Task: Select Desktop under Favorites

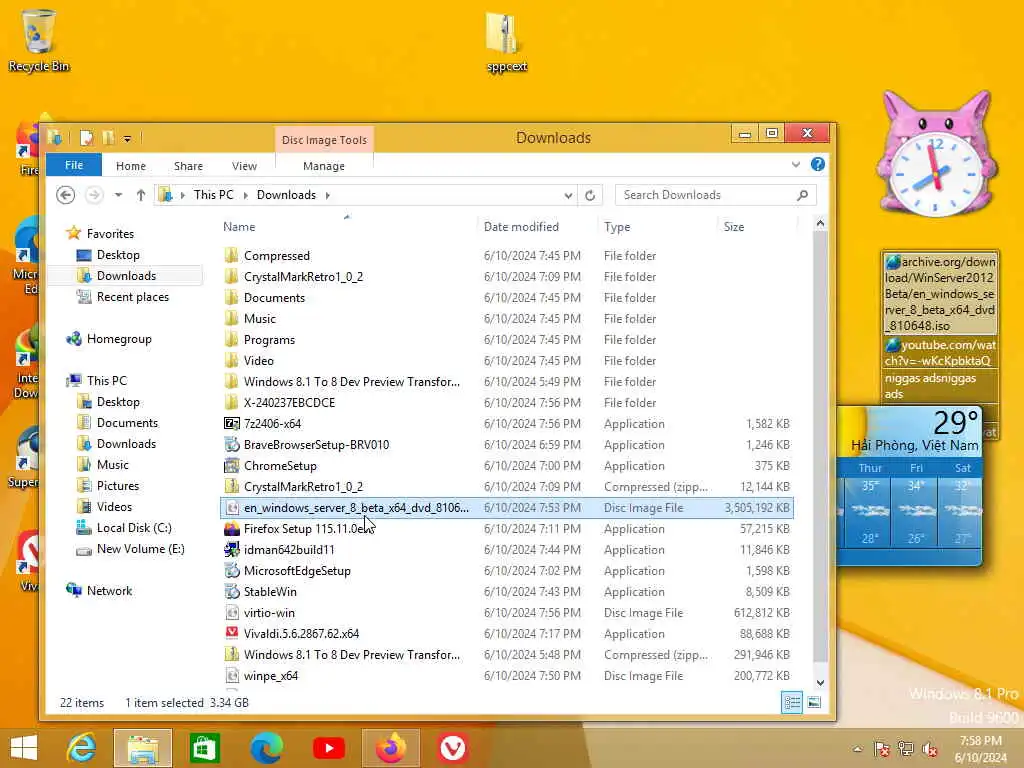Action: pyautogui.click(x=118, y=255)
